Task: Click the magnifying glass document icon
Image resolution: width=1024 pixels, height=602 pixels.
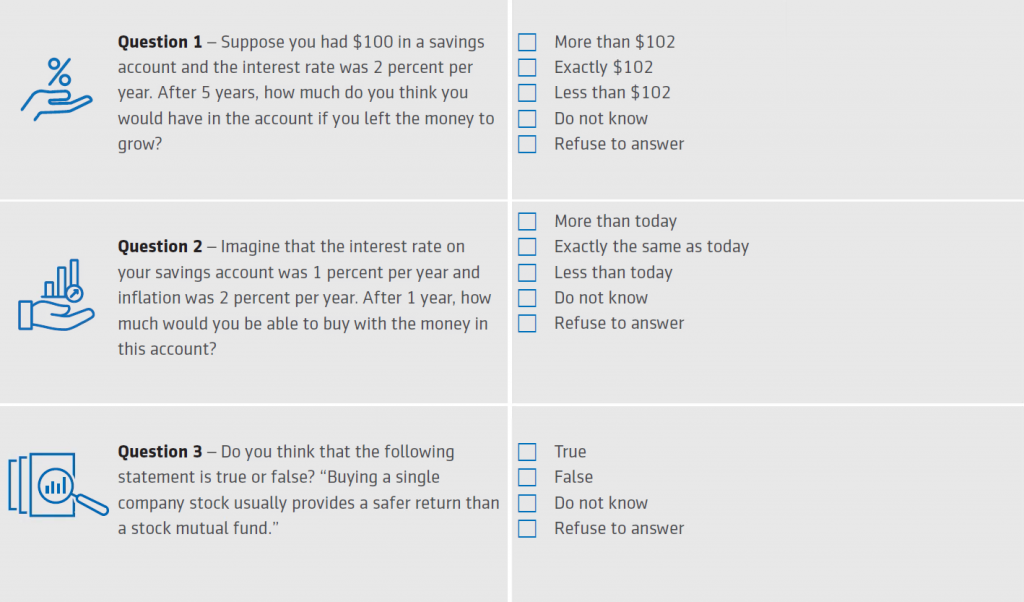Action: pos(56,486)
